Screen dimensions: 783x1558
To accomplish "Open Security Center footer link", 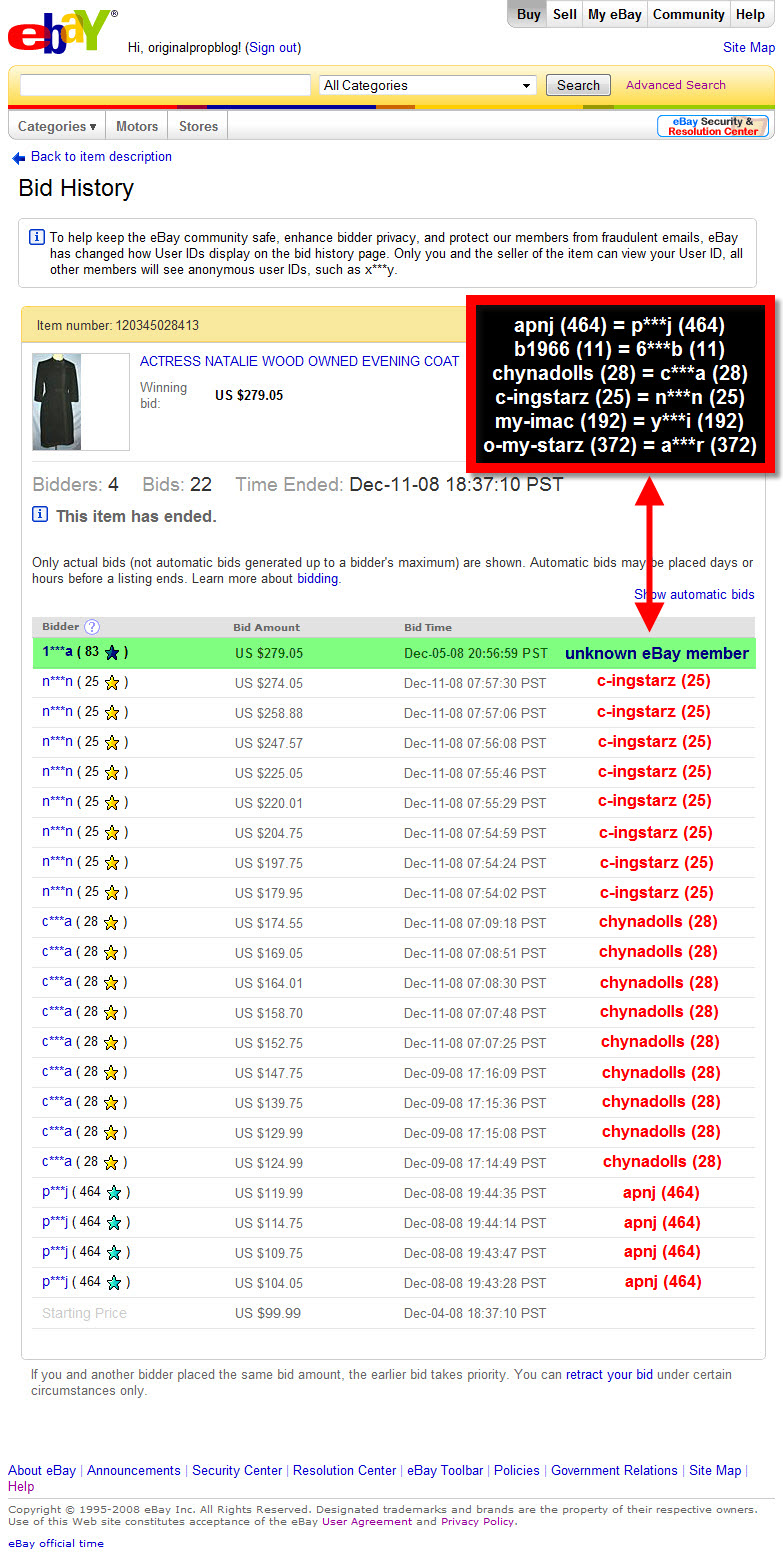I will click(x=237, y=1471).
